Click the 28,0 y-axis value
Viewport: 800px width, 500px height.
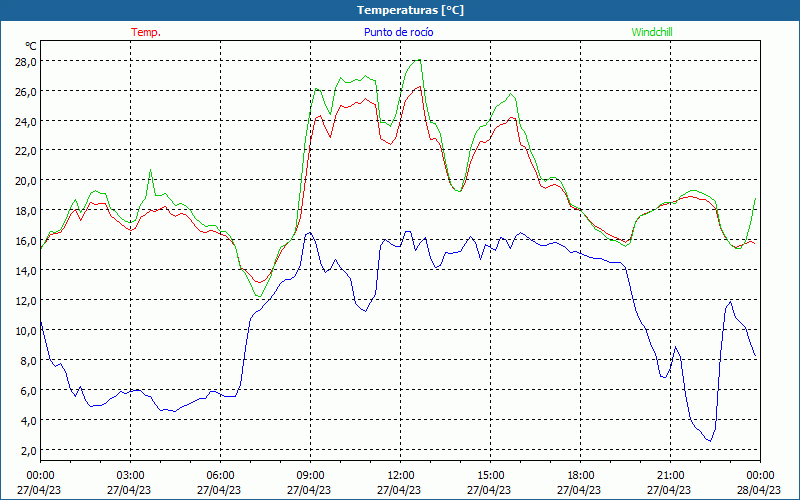point(25,61)
